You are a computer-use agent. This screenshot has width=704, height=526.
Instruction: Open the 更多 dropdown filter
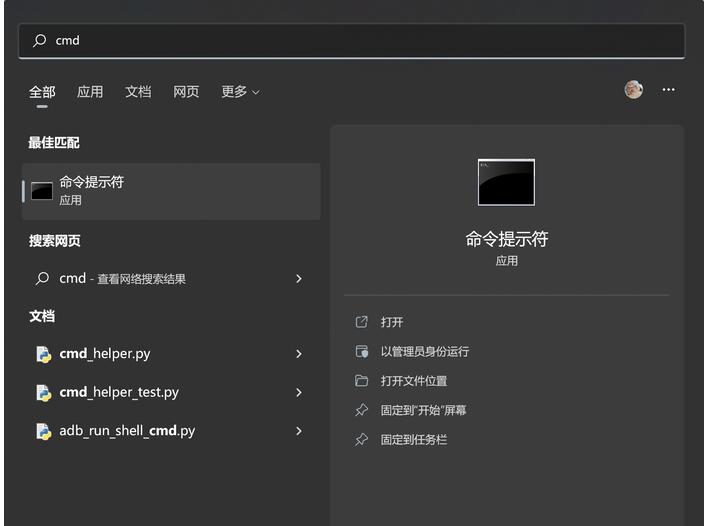point(240,92)
